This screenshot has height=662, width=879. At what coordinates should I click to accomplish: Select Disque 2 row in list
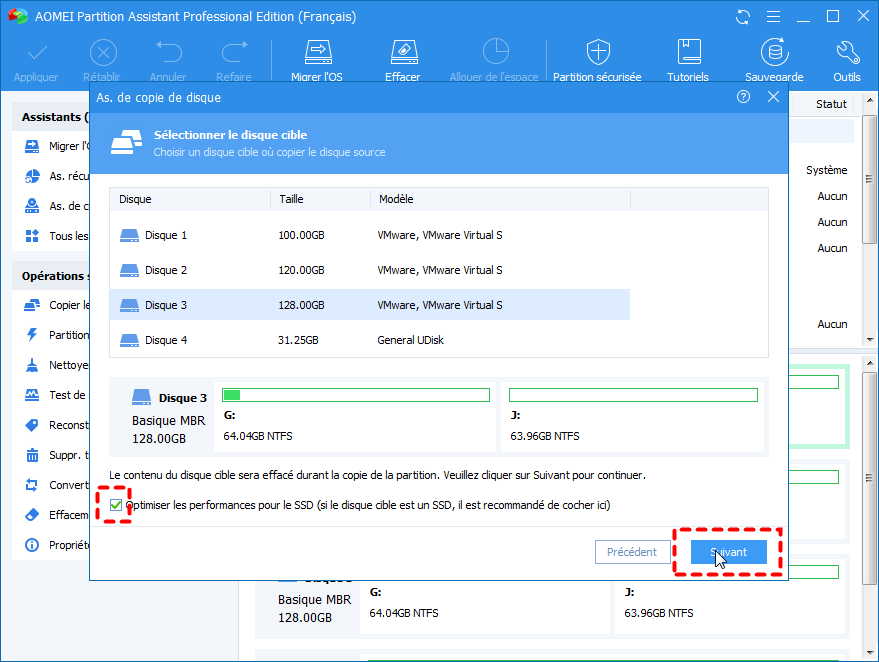click(x=369, y=270)
